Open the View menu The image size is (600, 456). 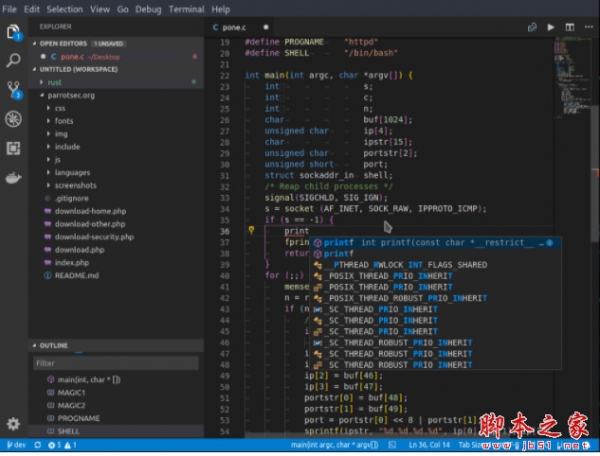(x=100, y=9)
